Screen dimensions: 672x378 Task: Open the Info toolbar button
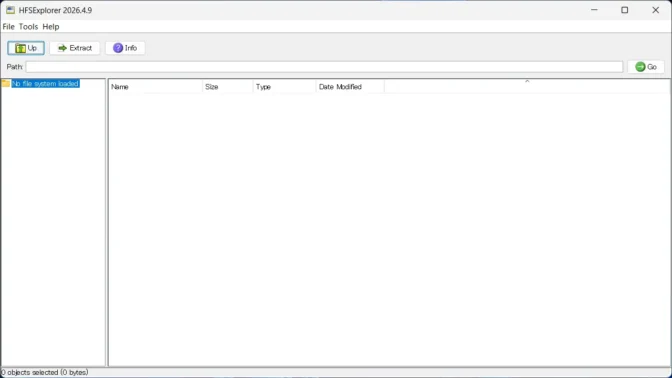pos(125,48)
